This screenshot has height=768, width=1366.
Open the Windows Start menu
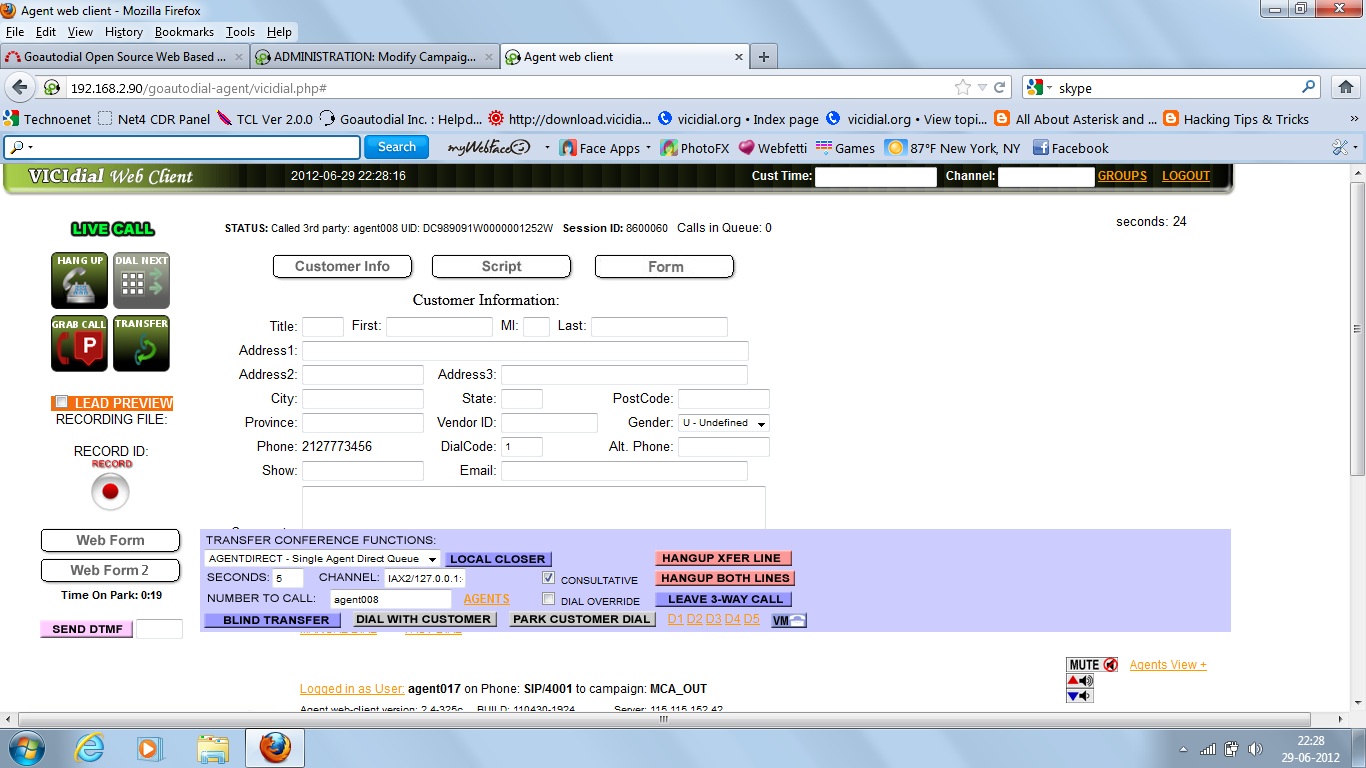point(25,748)
